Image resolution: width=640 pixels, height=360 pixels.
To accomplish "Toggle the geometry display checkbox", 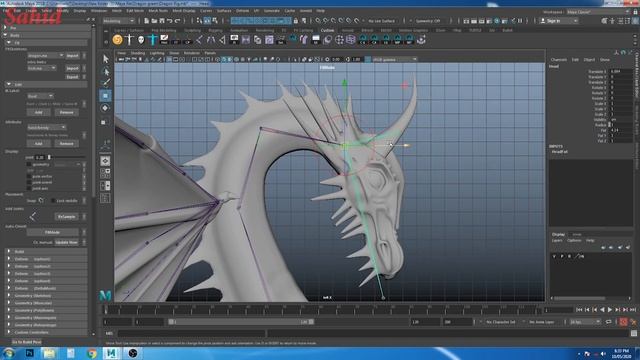I will click(29, 164).
